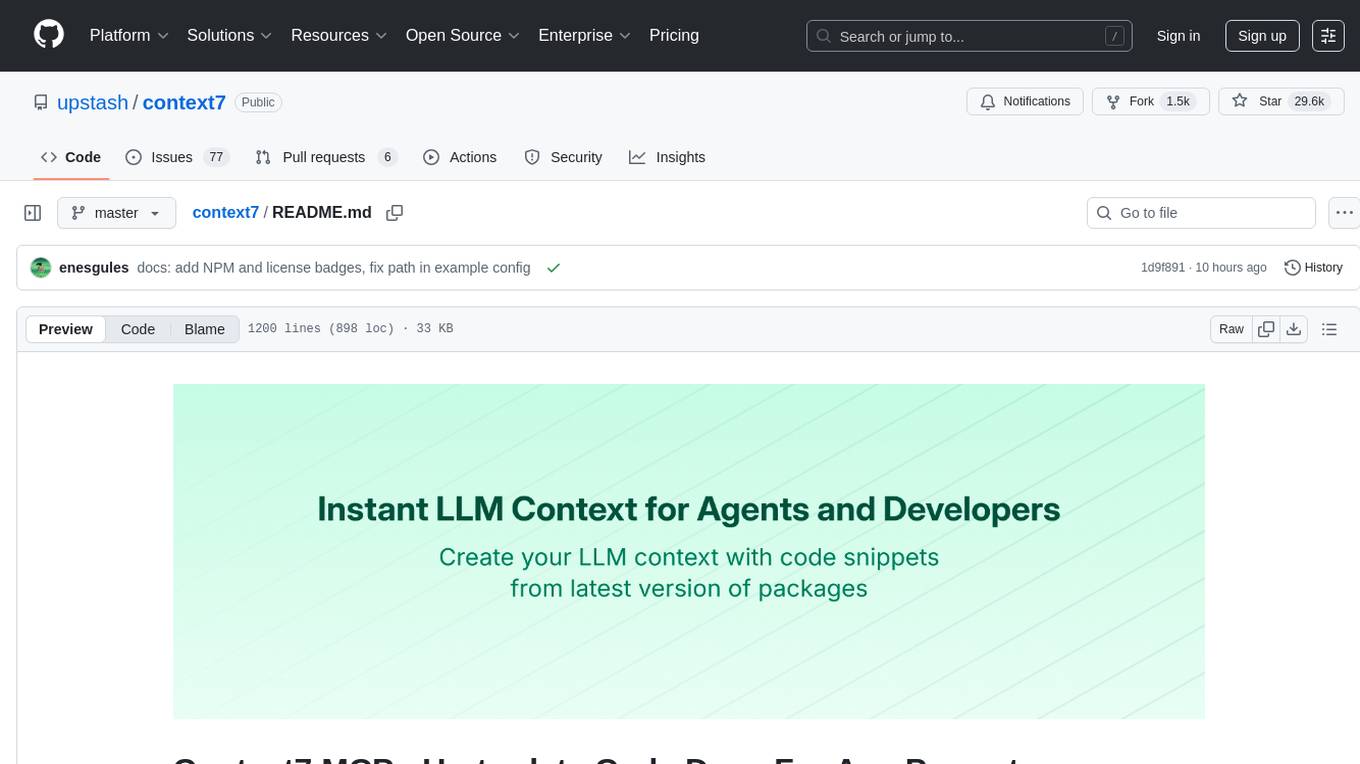Switch to the Actions tab

pos(460,157)
